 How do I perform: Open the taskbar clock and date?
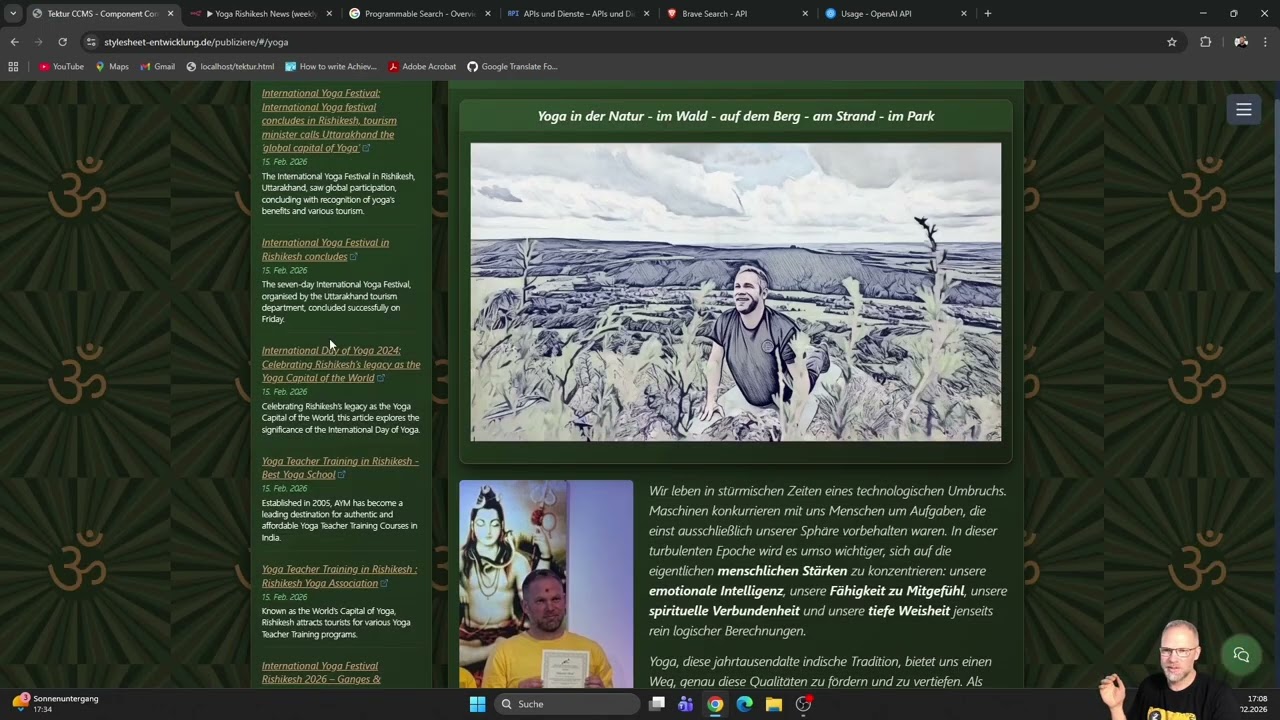(1255, 704)
